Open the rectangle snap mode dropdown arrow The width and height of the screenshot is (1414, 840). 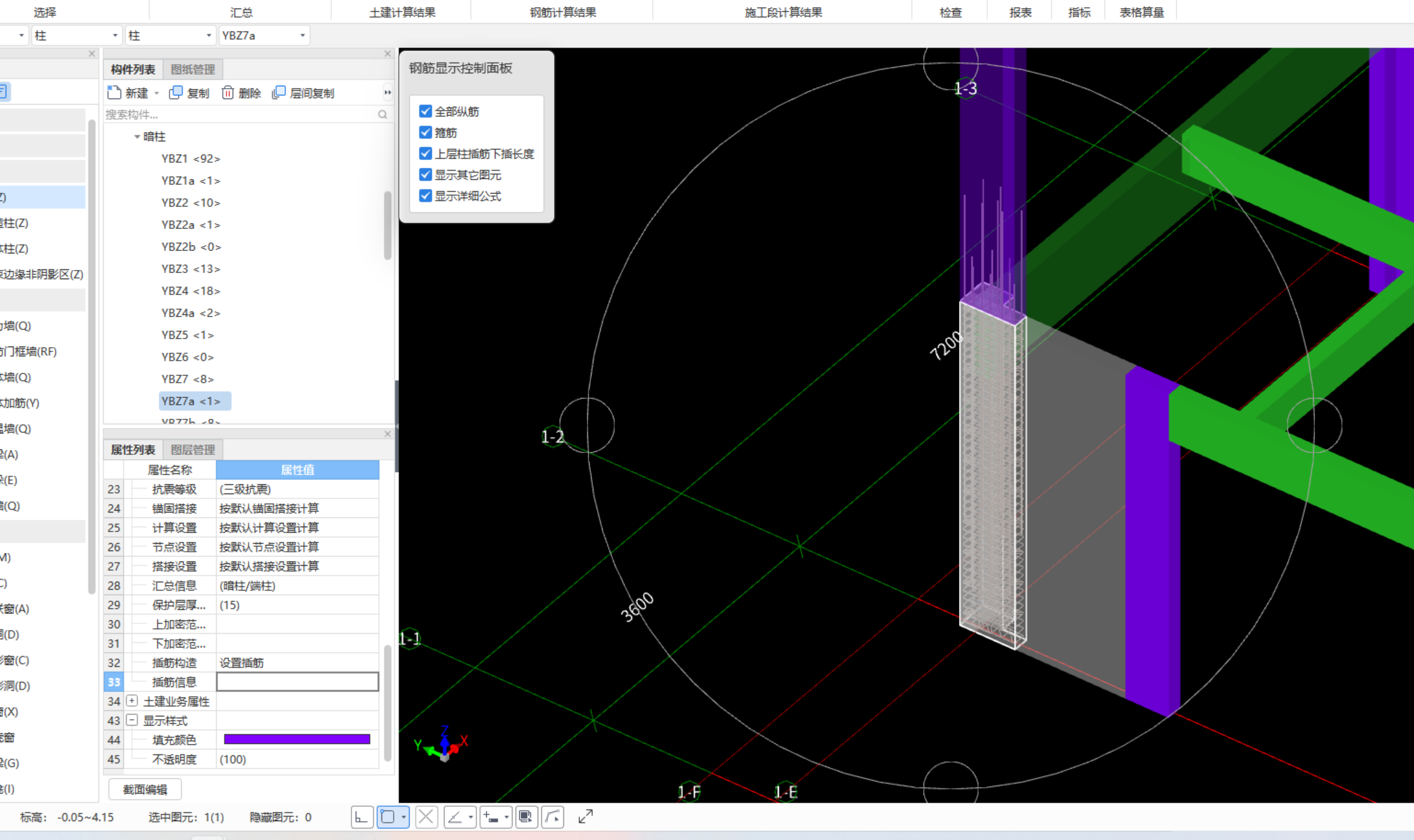[x=404, y=817]
